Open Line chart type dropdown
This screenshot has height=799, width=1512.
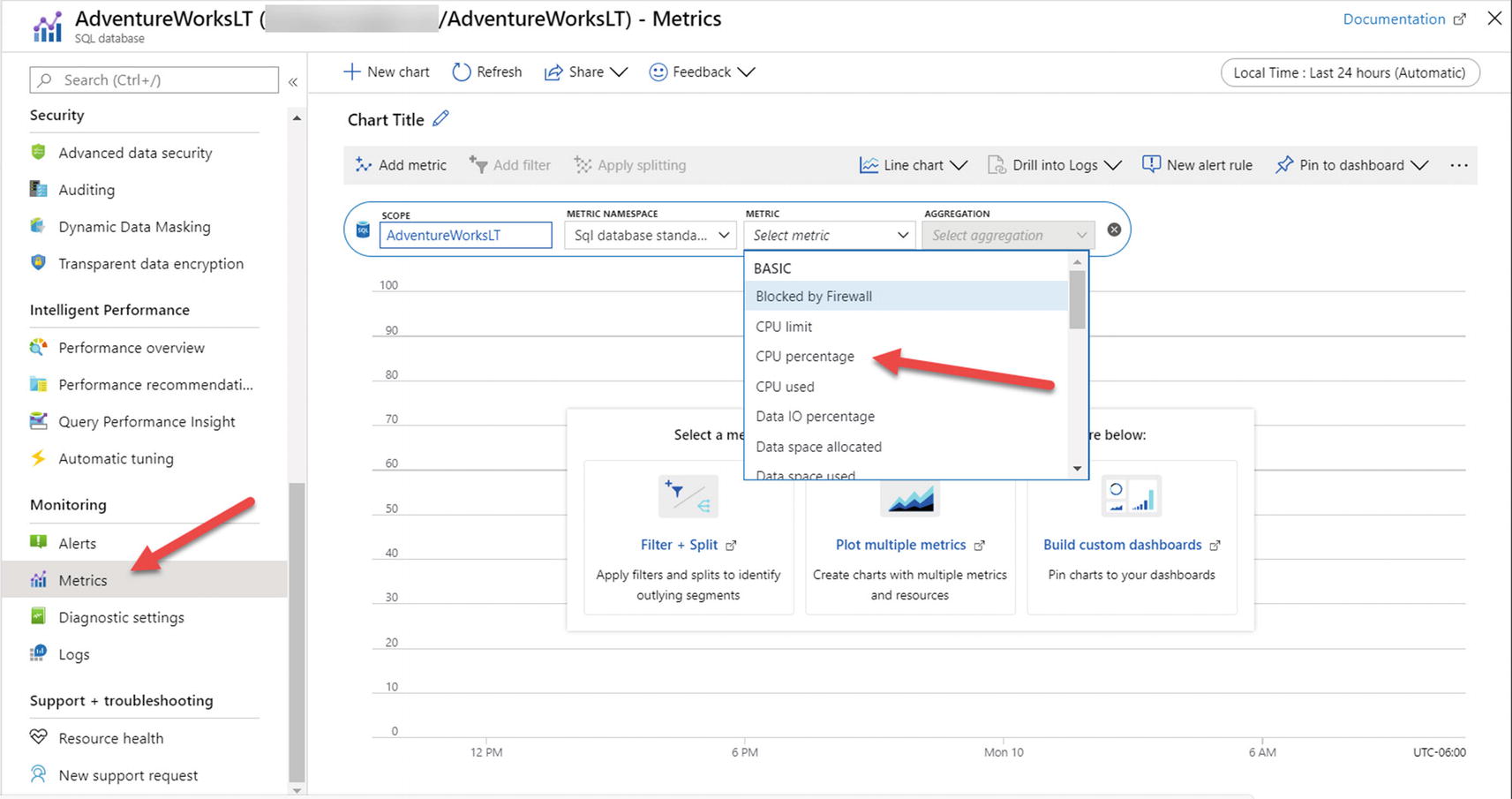tap(914, 165)
